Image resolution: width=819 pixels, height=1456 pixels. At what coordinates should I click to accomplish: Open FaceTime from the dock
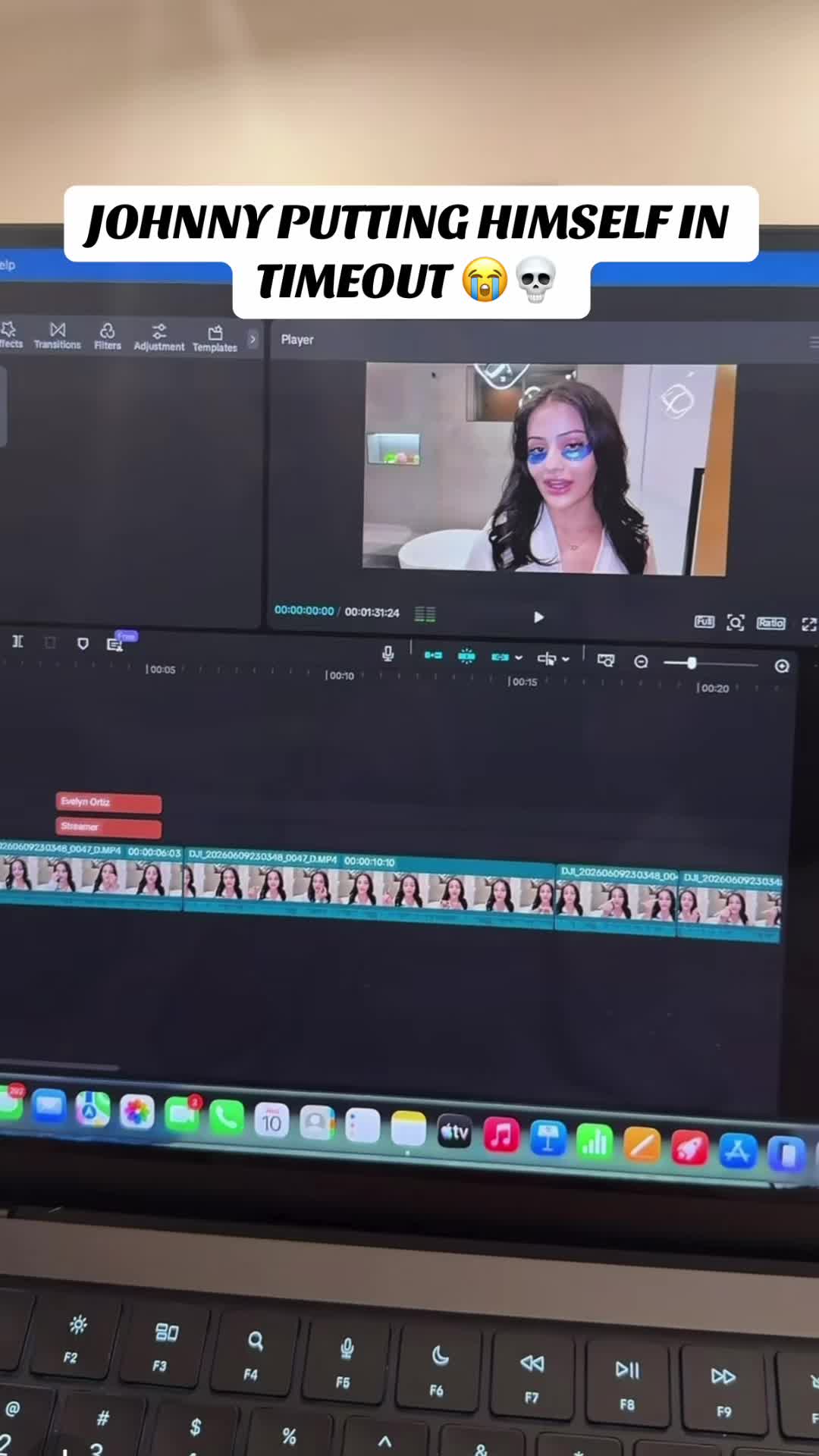(182, 1115)
